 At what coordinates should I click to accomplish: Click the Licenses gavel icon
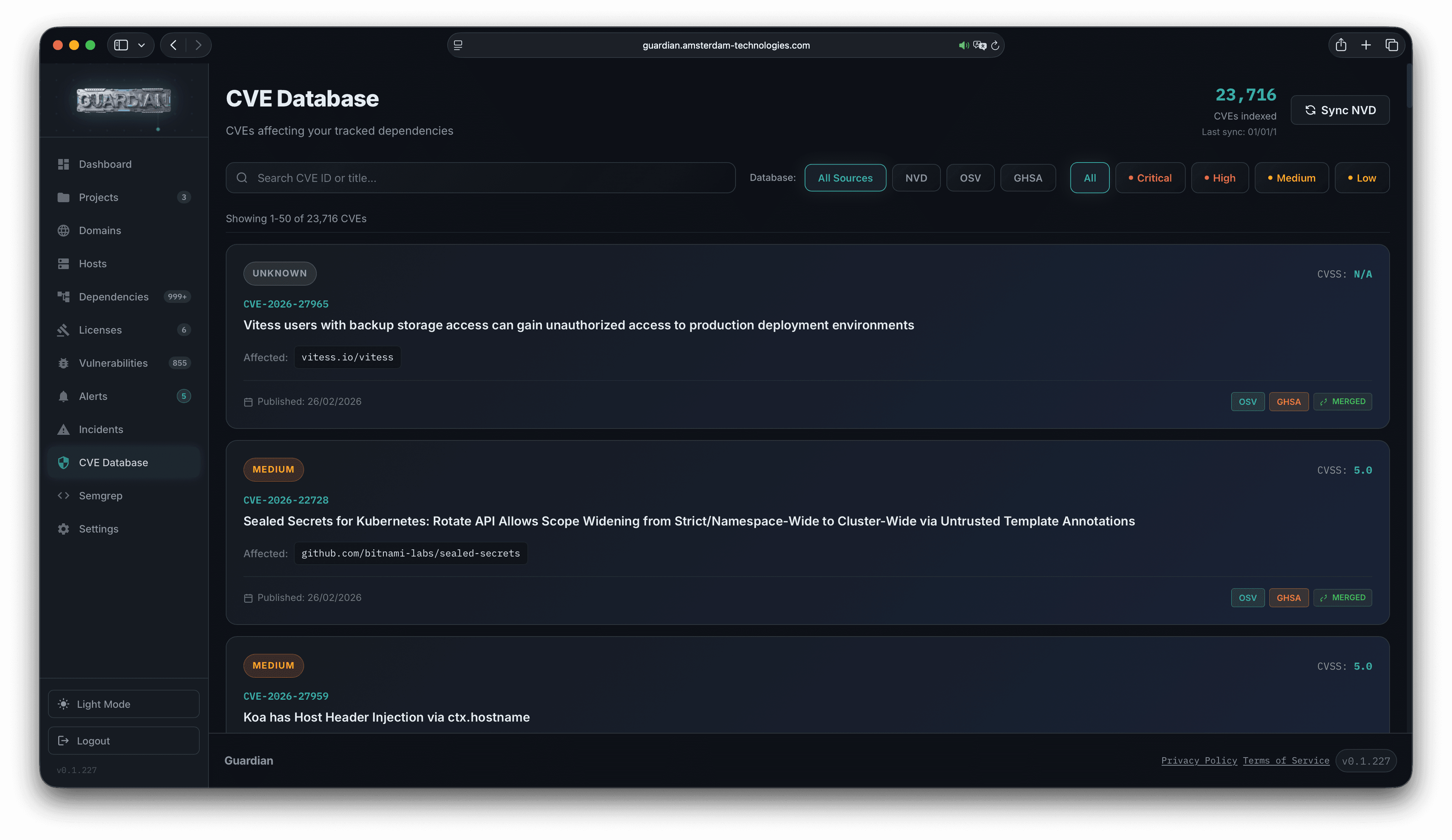[64, 330]
